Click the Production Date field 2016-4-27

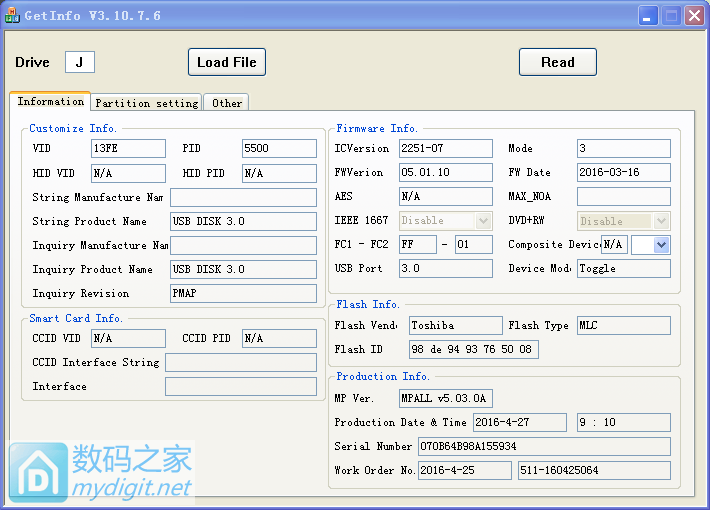pyautogui.click(x=520, y=423)
